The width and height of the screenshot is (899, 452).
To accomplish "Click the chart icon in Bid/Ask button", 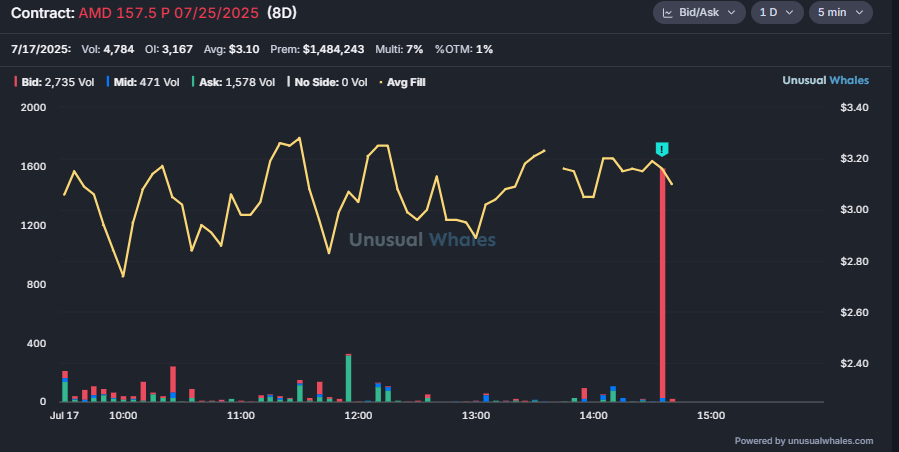I will pyautogui.click(x=667, y=13).
